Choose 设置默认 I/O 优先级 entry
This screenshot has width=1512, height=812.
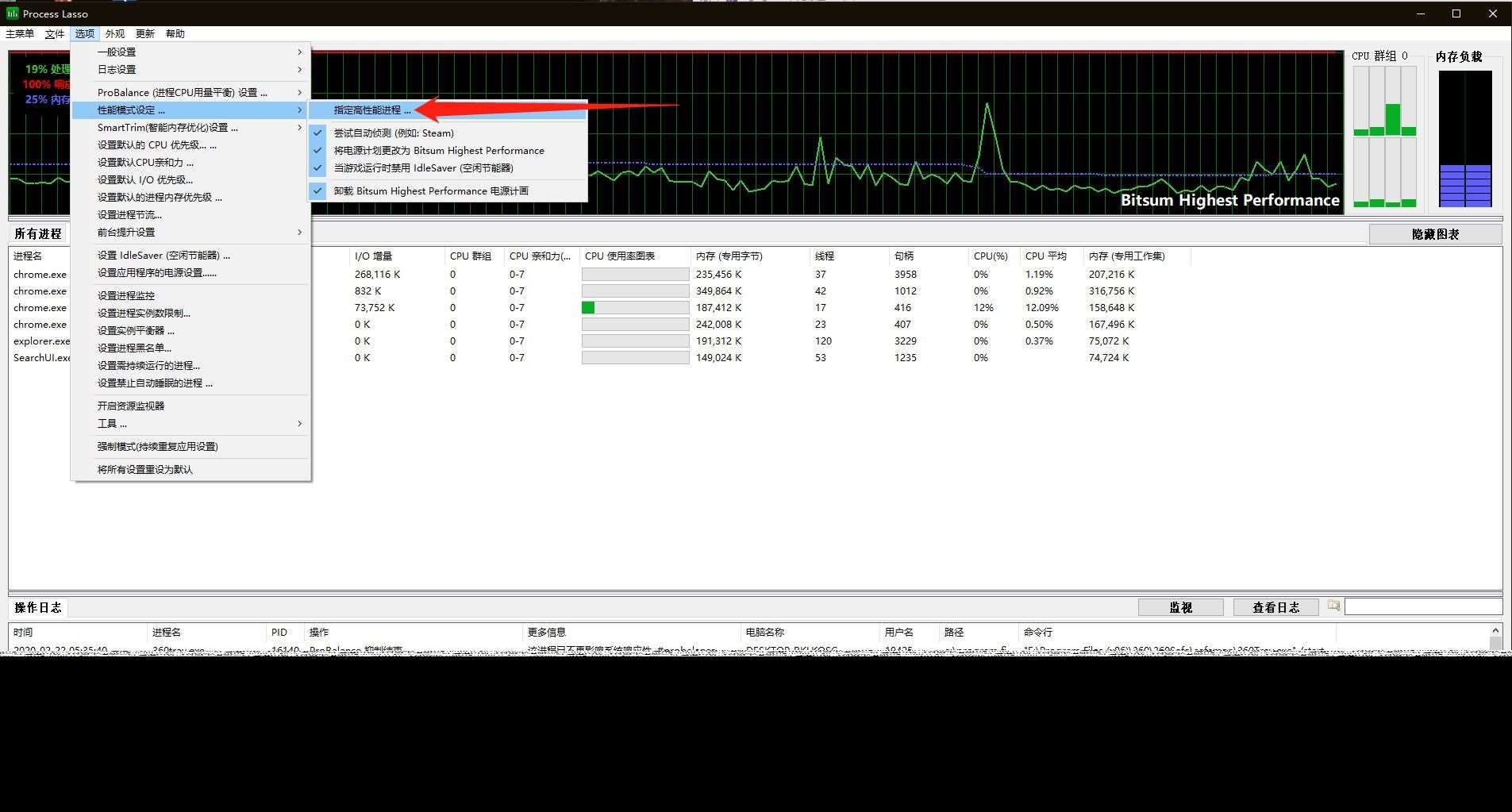(x=190, y=179)
